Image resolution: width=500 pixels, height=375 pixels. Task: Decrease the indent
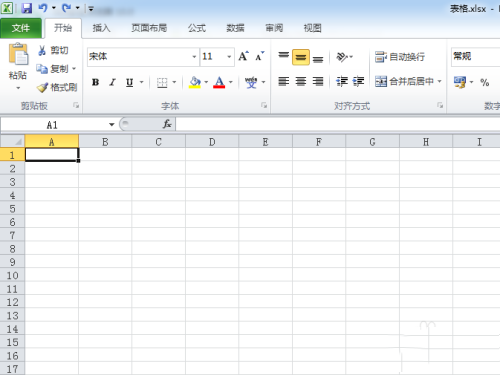[342, 81]
